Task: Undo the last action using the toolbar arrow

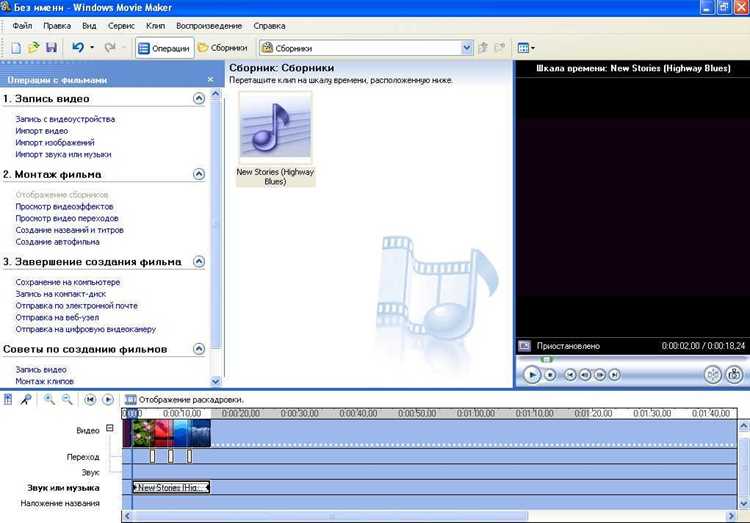Action: (x=78, y=47)
